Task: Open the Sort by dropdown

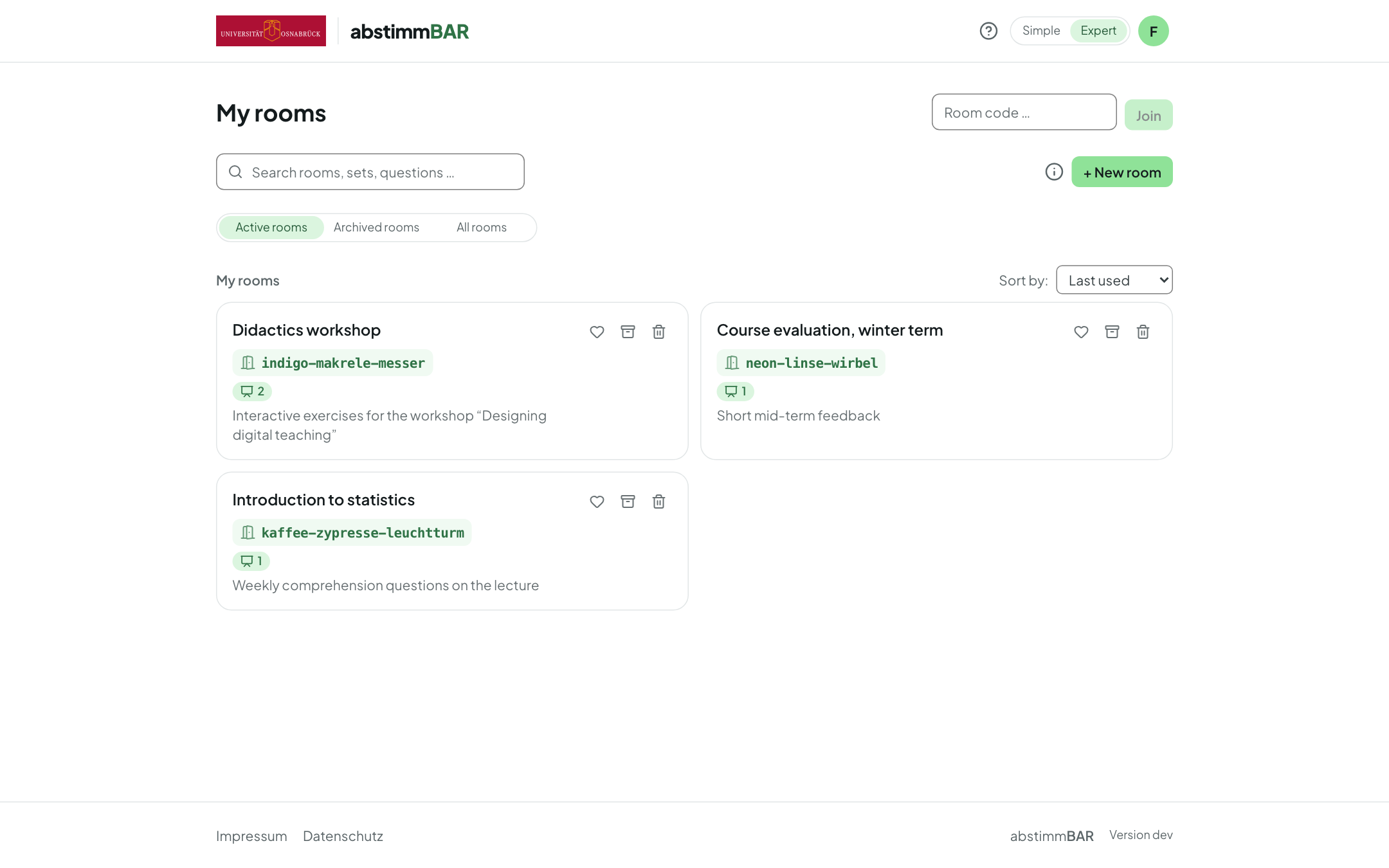Action: click(1114, 280)
